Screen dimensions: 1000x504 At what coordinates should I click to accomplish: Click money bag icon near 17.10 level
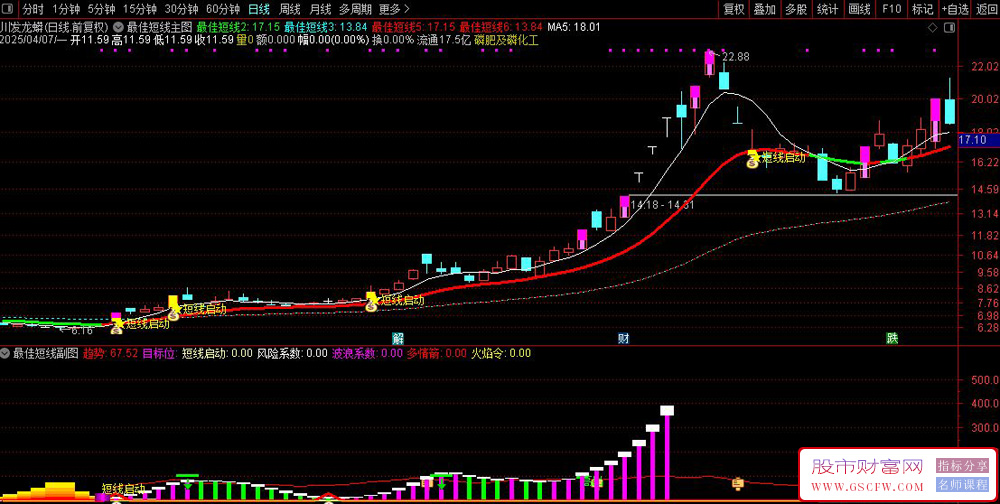click(x=753, y=161)
